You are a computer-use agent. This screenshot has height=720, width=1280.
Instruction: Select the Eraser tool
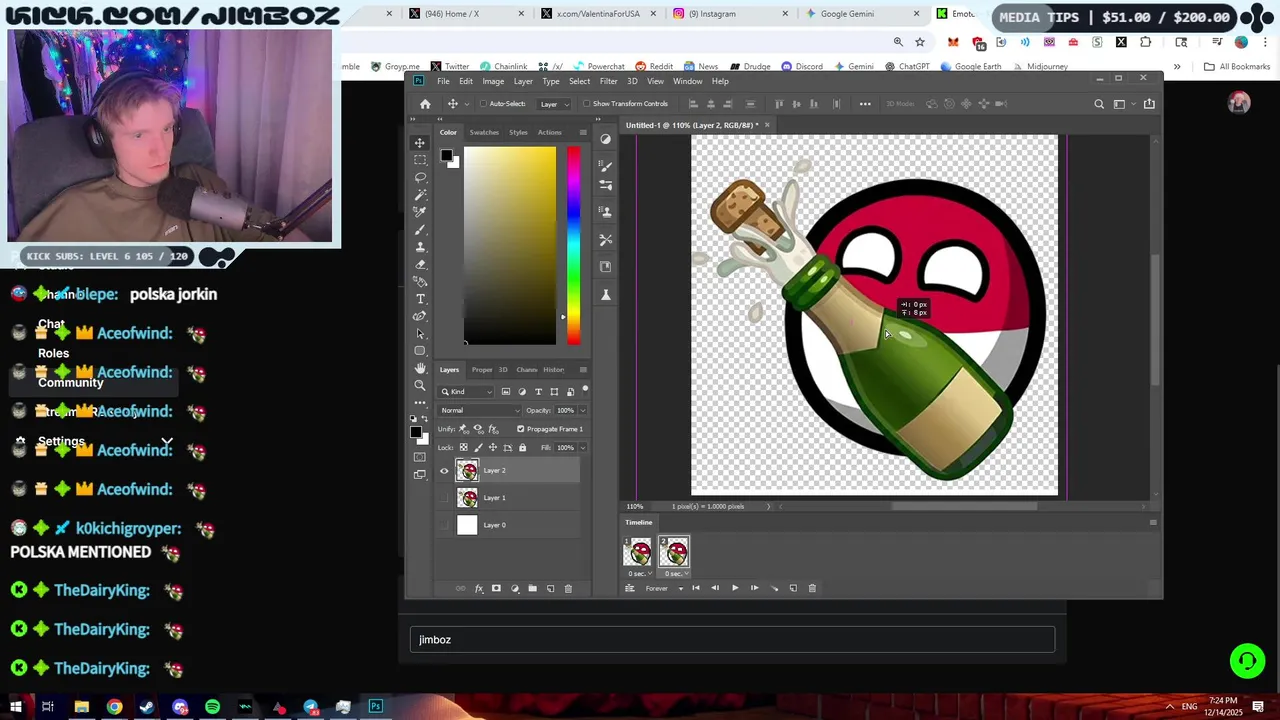(x=420, y=264)
